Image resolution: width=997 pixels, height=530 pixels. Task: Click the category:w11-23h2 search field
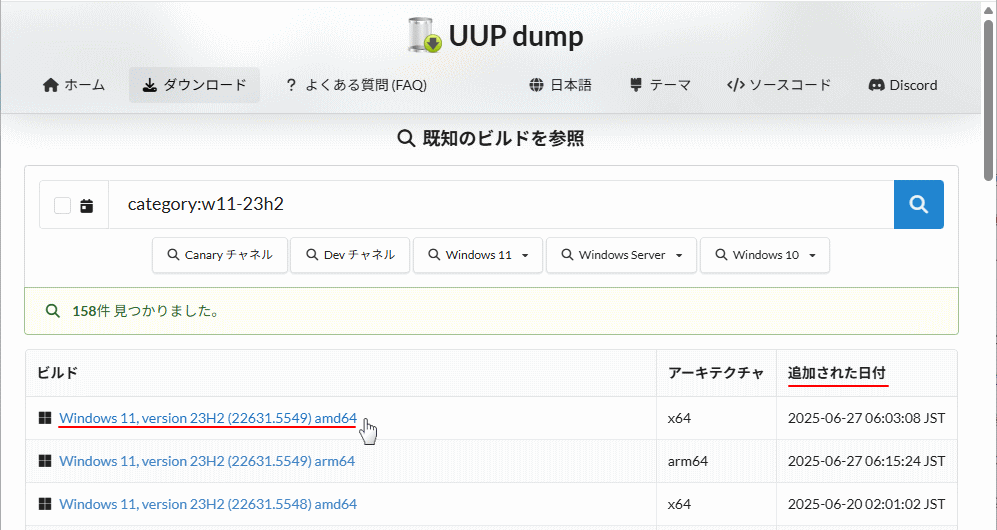coord(501,205)
